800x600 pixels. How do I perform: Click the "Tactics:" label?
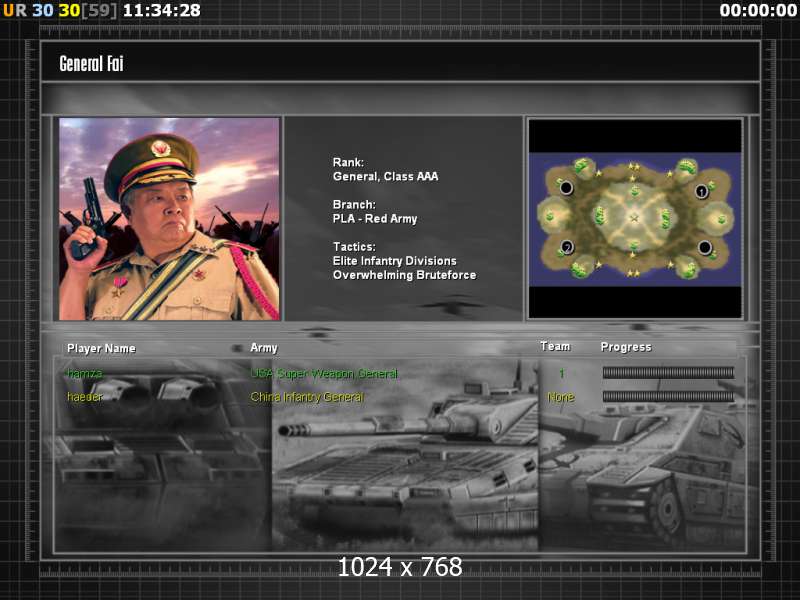354,247
